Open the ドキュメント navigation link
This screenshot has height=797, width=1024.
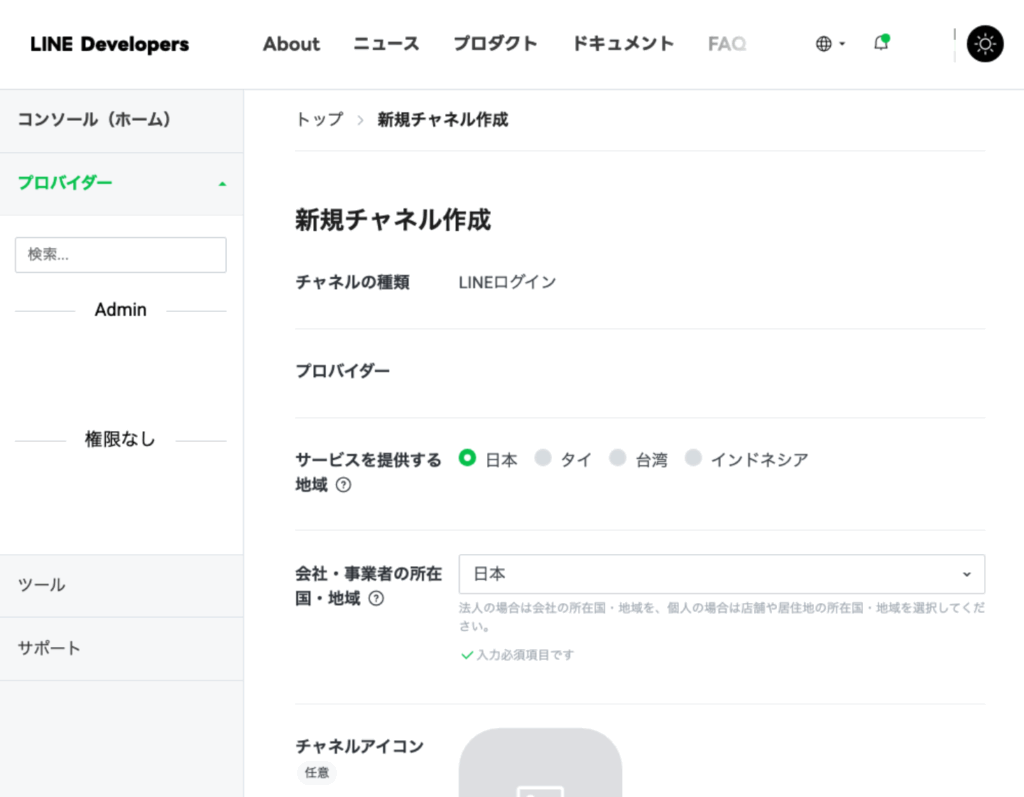623,44
